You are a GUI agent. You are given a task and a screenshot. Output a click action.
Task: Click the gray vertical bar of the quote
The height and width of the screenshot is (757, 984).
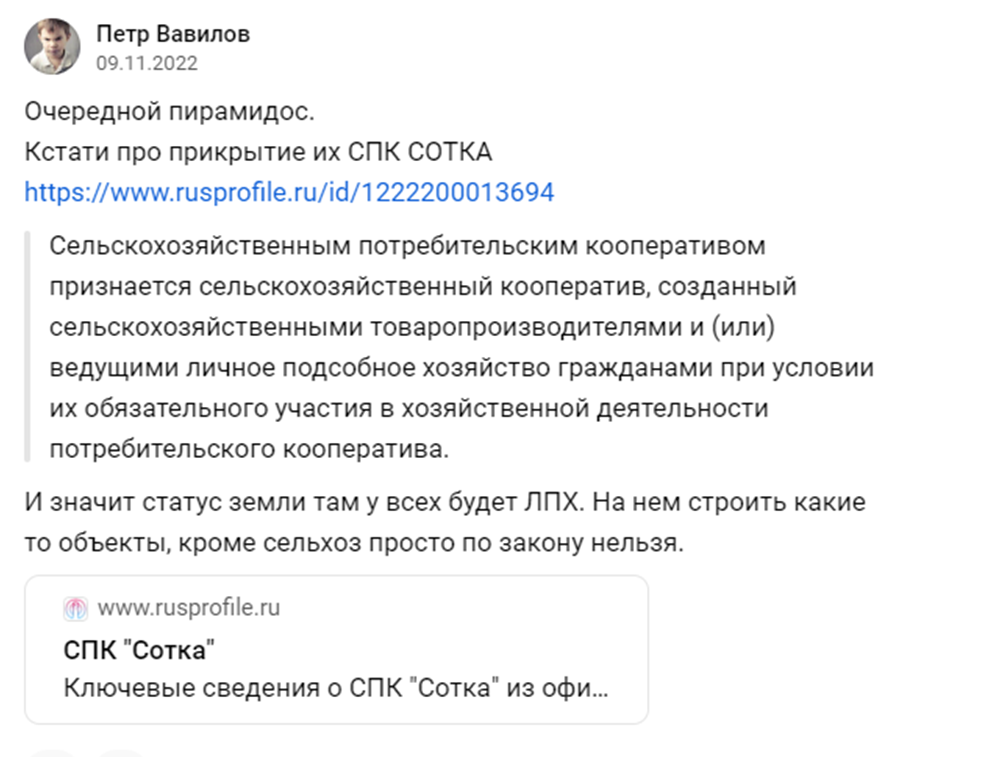tap(29, 347)
